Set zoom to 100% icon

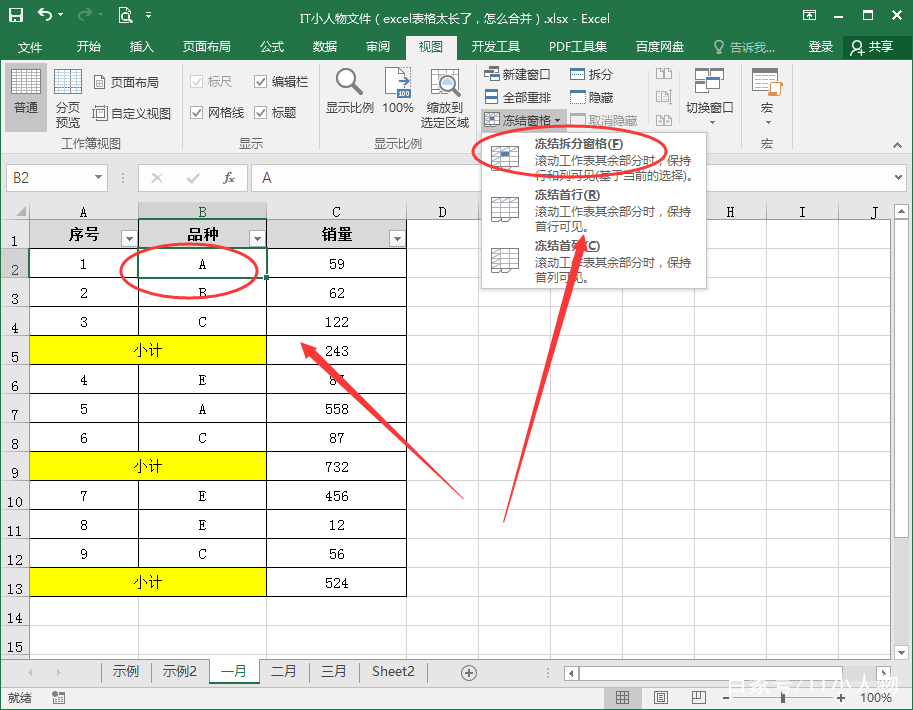(398, 90)
